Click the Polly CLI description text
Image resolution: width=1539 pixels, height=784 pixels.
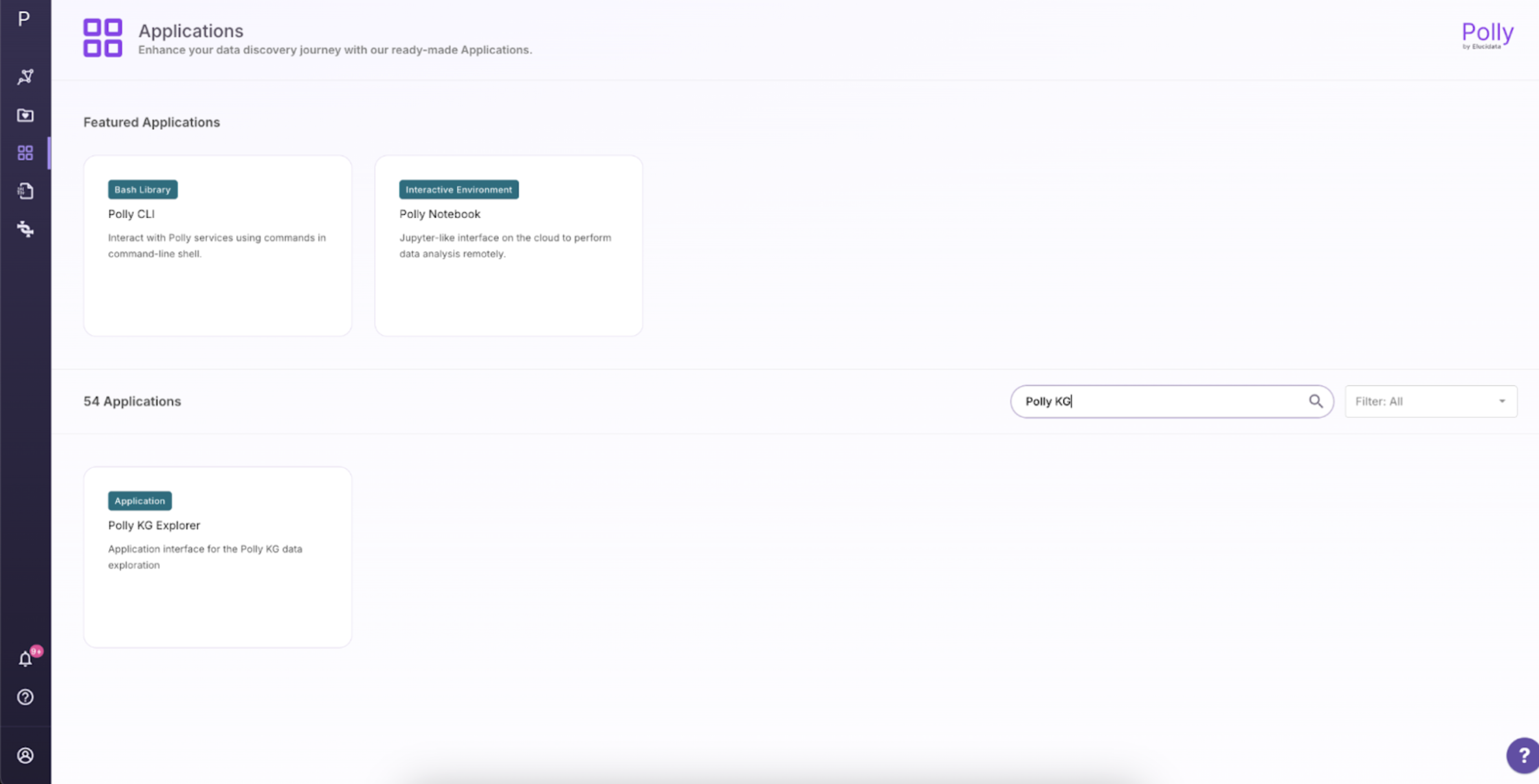point(217,246)
